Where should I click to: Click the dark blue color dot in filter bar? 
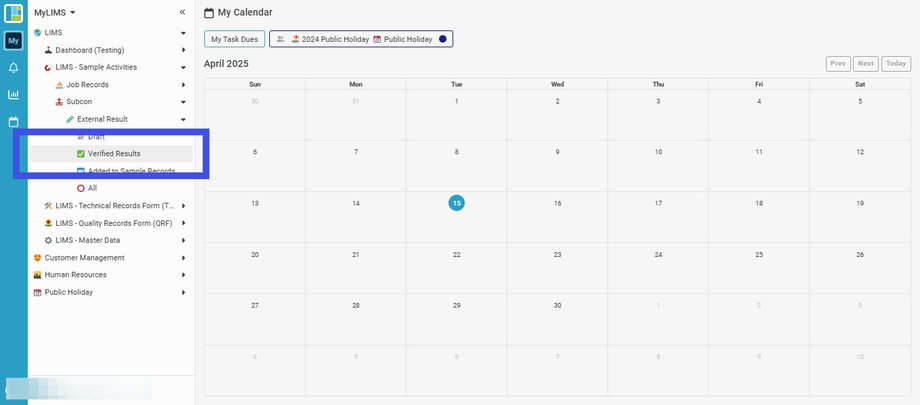pyautogui.click(x=442, y=39)
